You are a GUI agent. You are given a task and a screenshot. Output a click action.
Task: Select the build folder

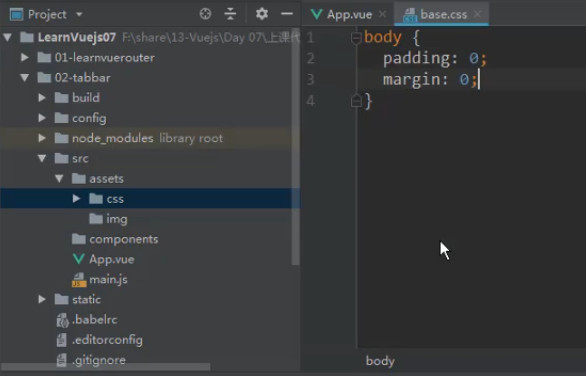click(x=86, y=98)
